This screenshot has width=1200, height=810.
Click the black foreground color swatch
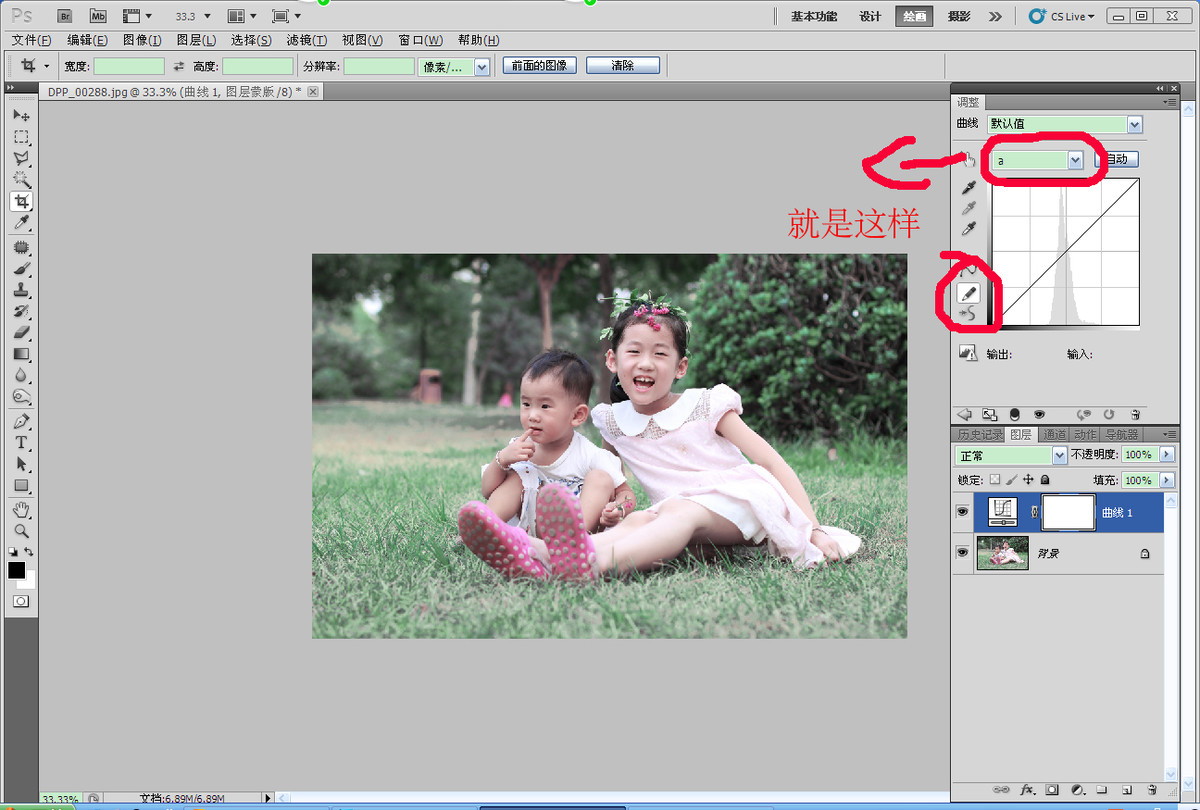(x=16, y=570)
